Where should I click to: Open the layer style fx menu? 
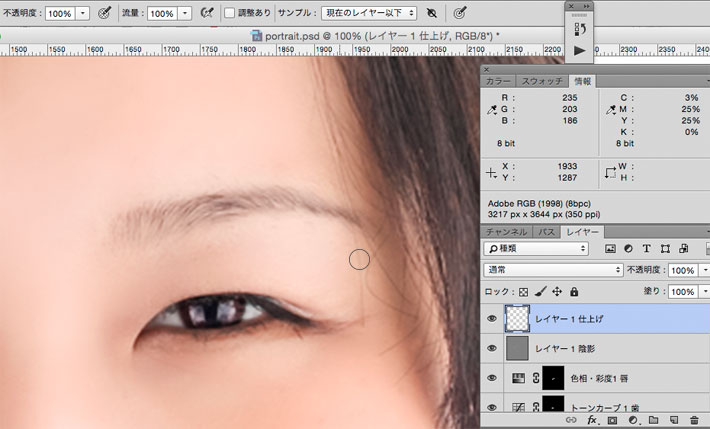pyautogui.click(x=591, y=421)
